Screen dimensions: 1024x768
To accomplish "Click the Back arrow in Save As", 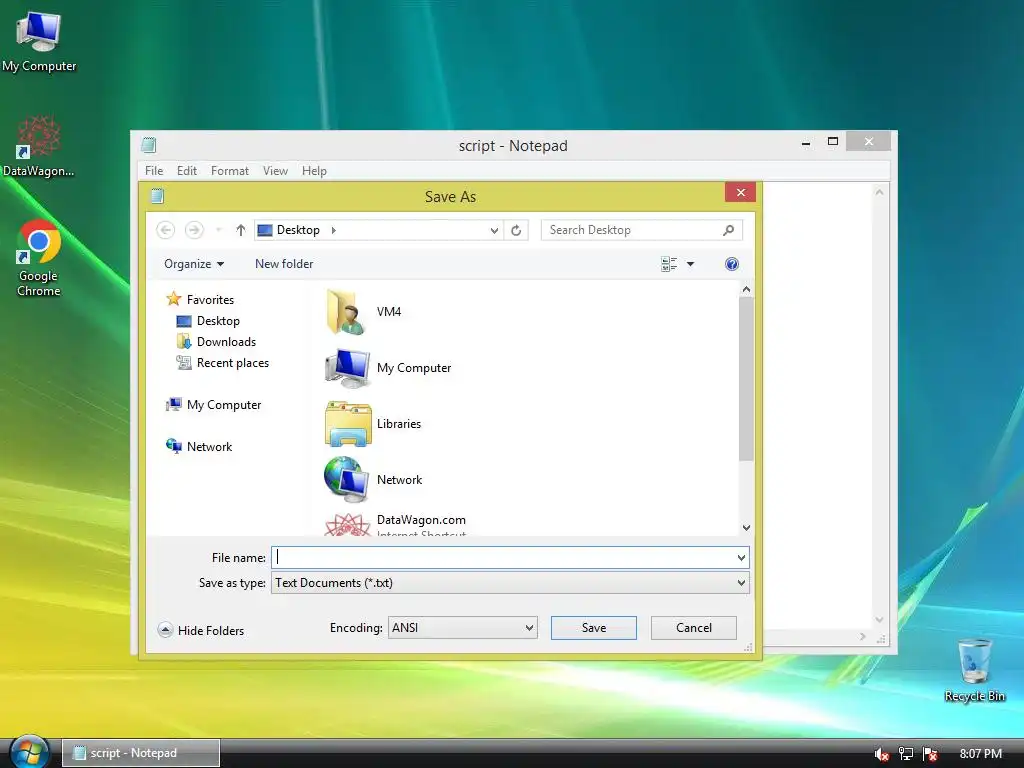I will click(165, 230).
